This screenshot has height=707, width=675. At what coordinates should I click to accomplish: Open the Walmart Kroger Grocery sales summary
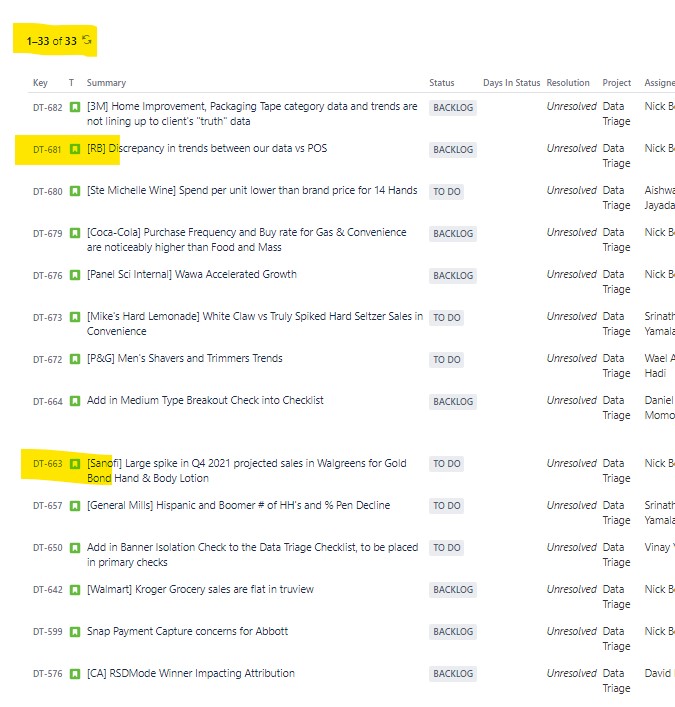pyautogui.click(x=200, y=589)
